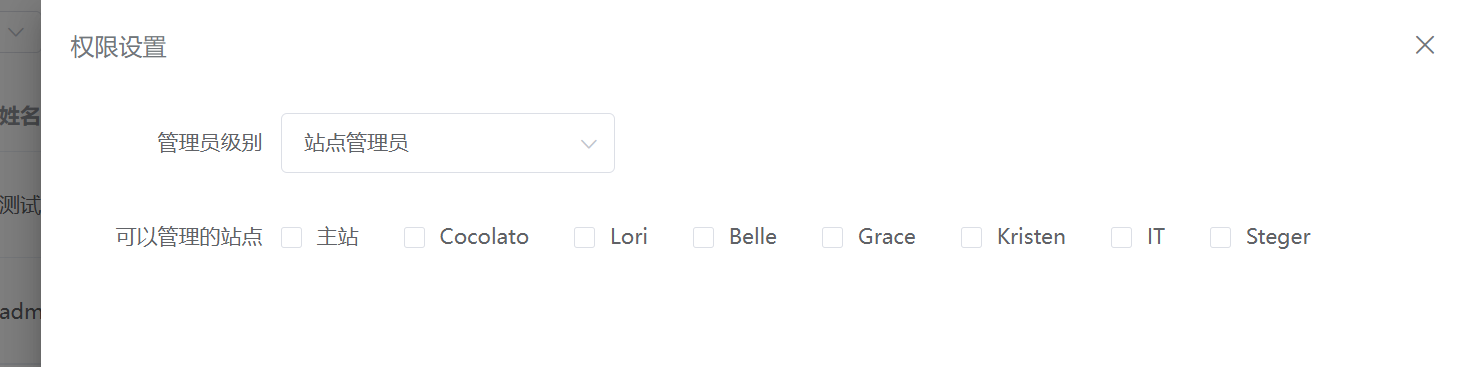The height and width of the screenshot is (367, 1466).
Task: Click the 可以管理的站点 label text
Action: [189, 237]
